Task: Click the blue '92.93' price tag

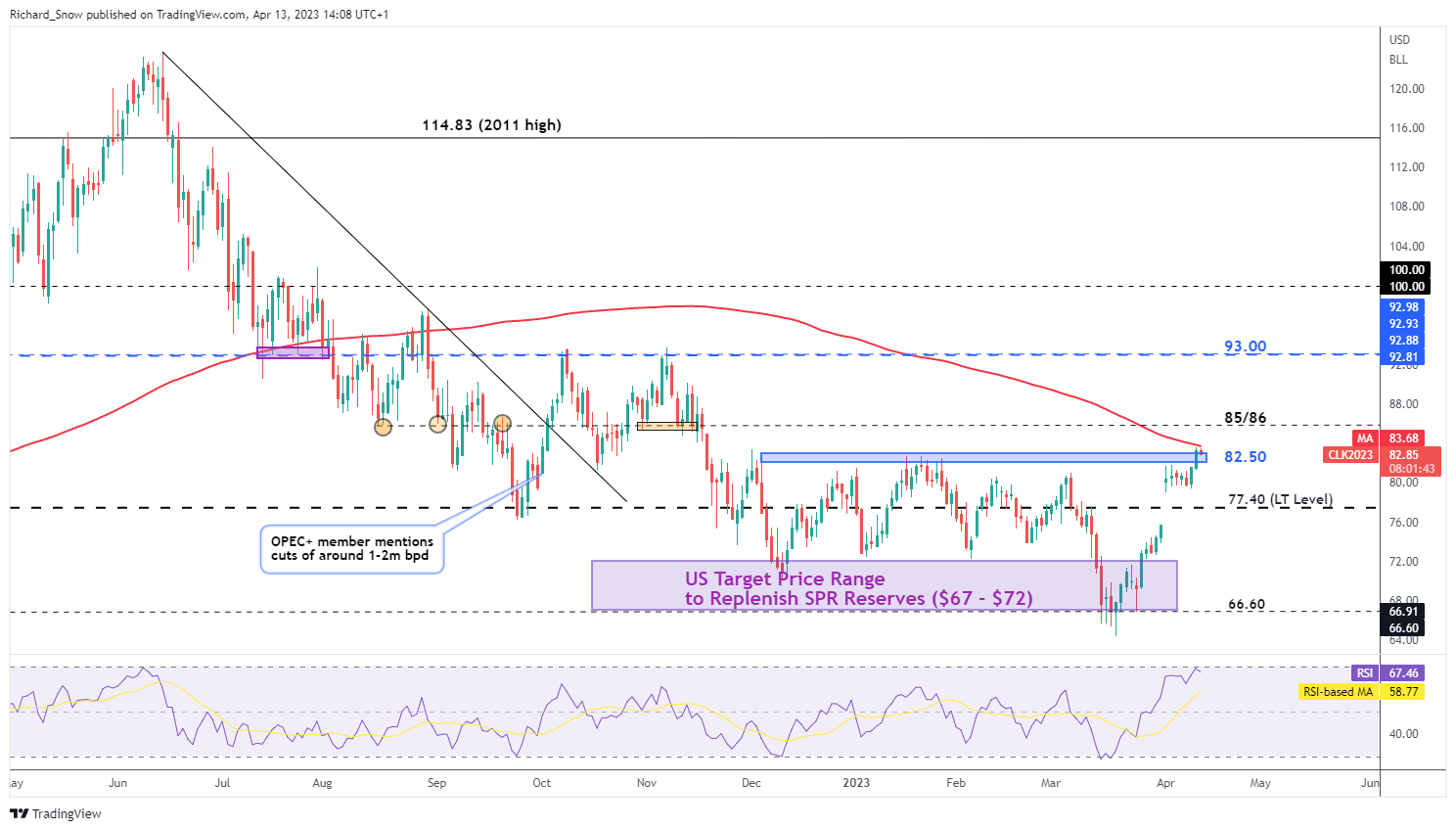Action: [1404, 324]
